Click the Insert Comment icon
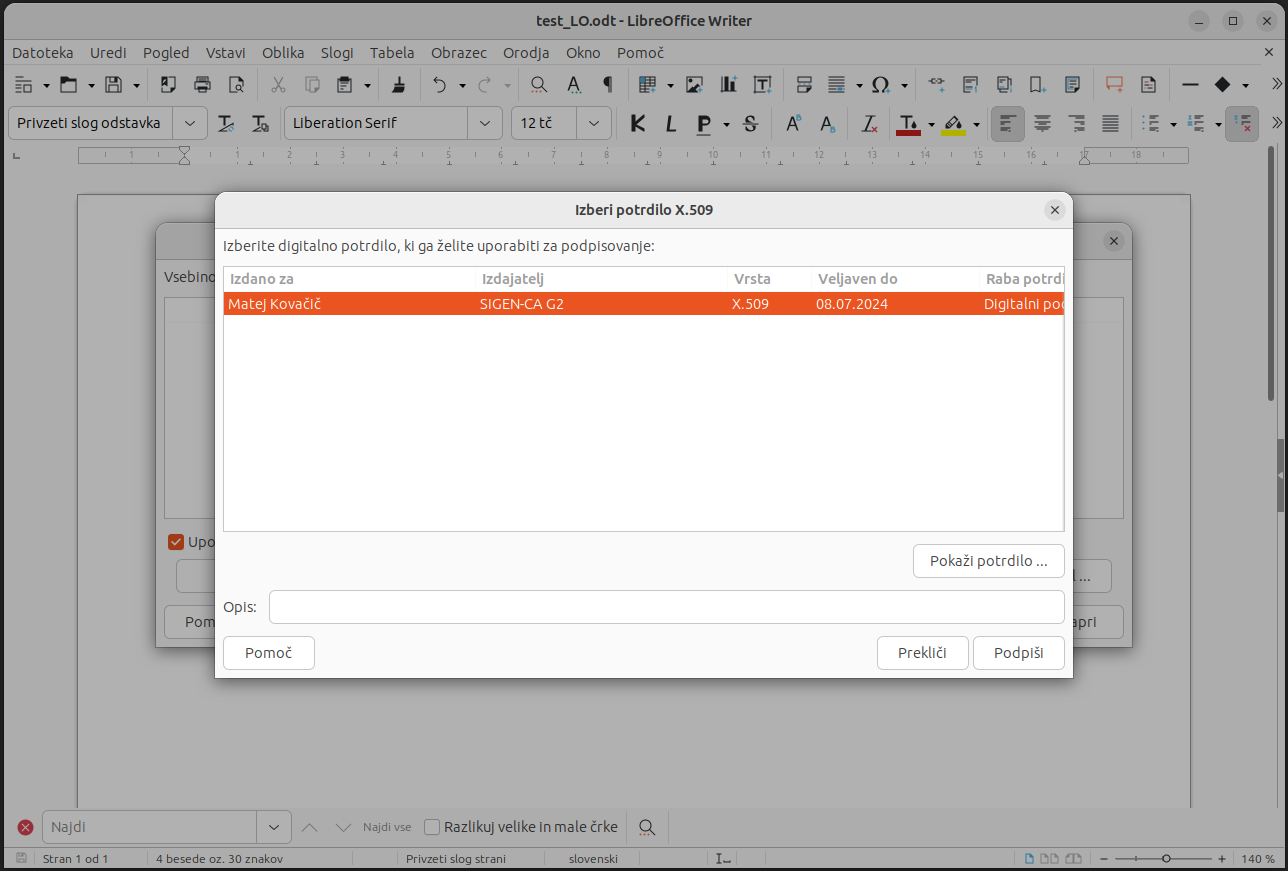 pyautogui.click(x=1114, y=85)
